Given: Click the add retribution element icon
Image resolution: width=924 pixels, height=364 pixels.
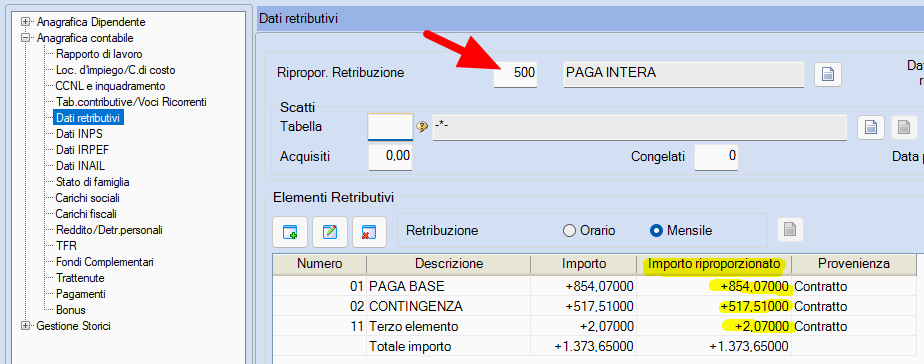Looking at the screenshot, I should pos(290,231).
